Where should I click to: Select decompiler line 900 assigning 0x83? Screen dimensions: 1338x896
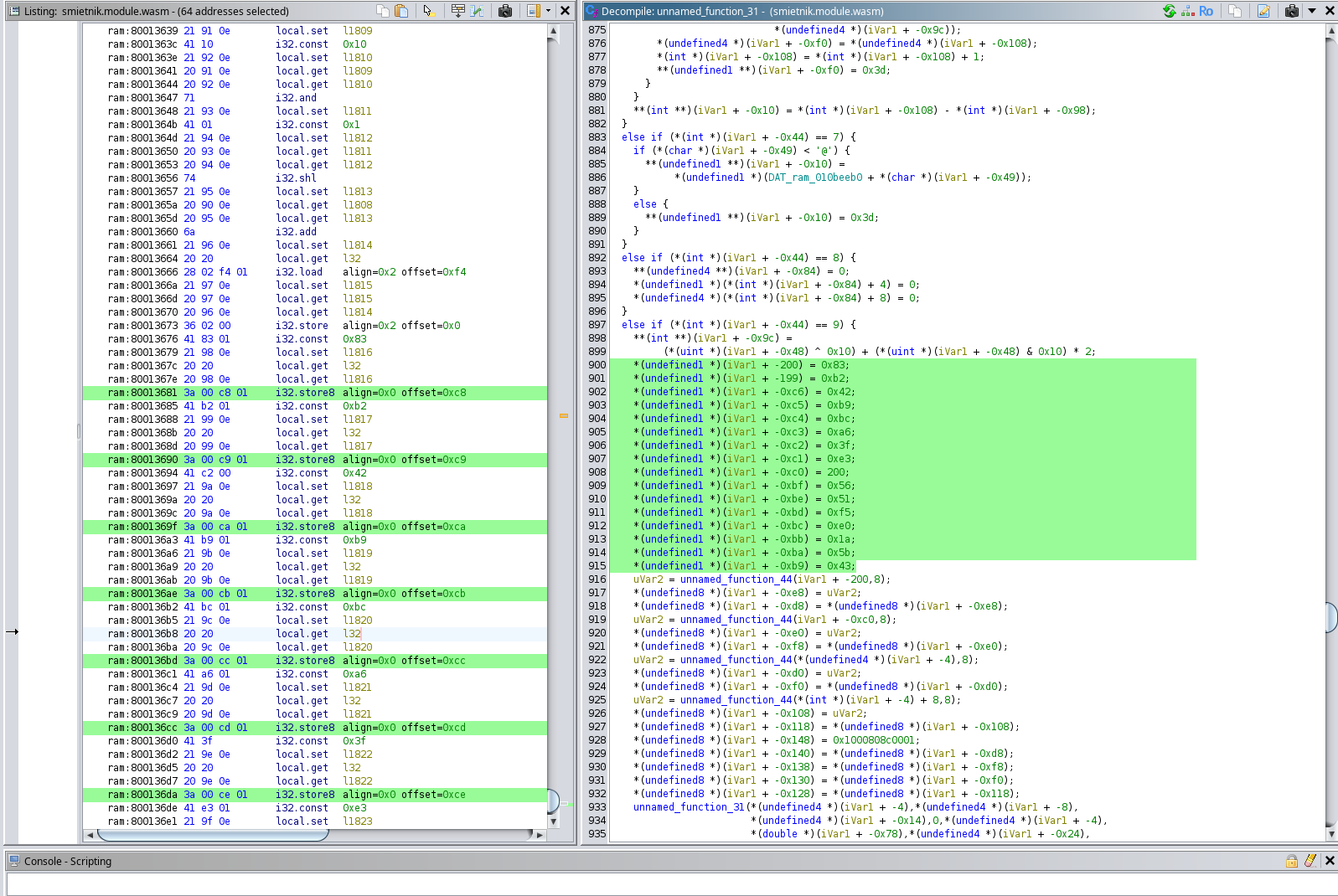coord(741,365)
